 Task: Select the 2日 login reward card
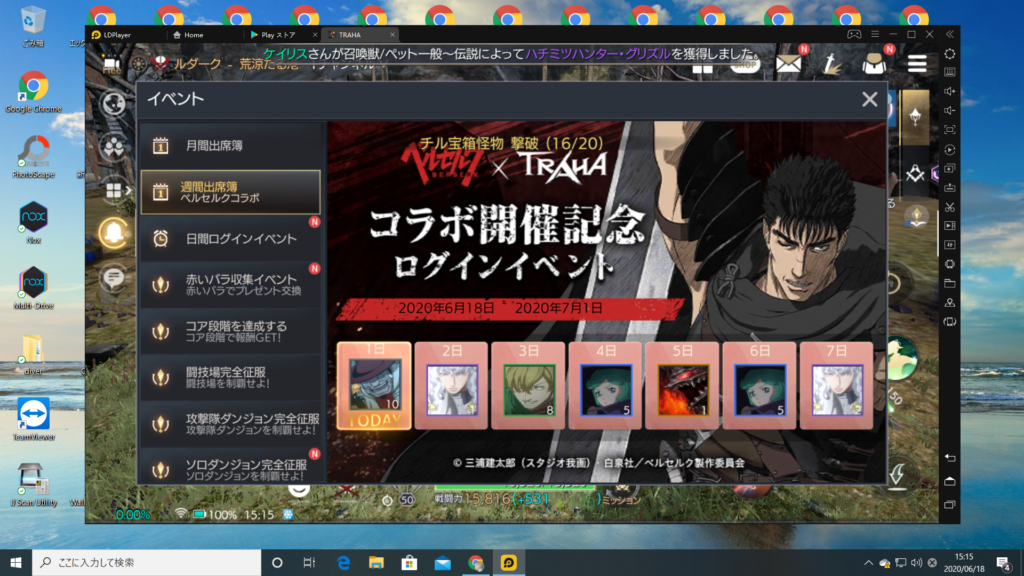pos(451,385)
